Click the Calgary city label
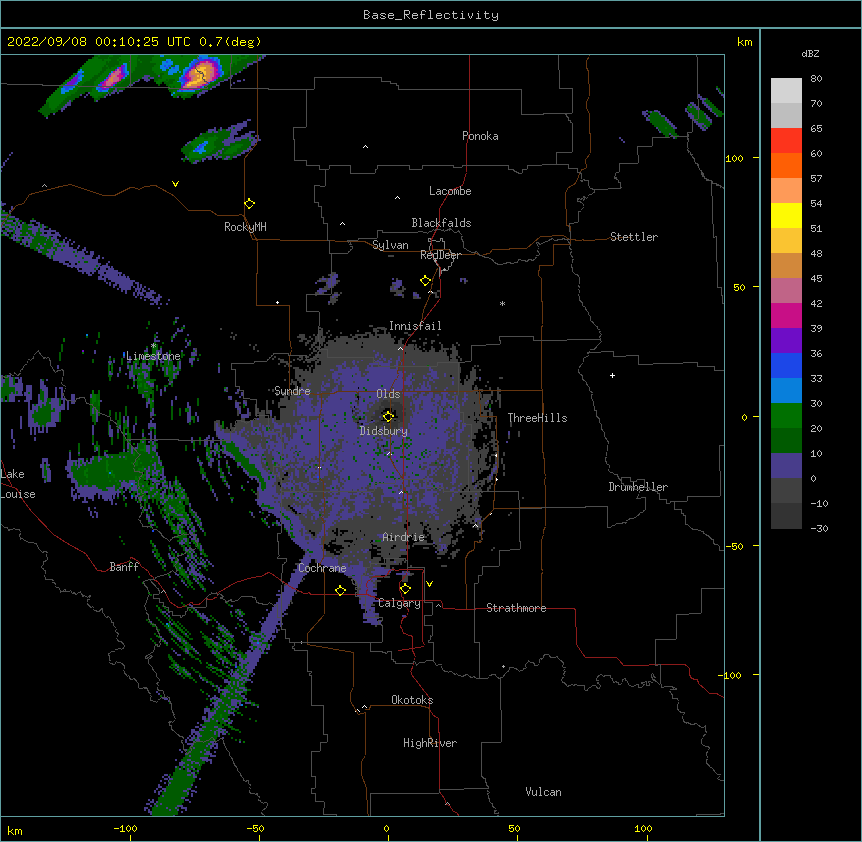 (399, 603)
